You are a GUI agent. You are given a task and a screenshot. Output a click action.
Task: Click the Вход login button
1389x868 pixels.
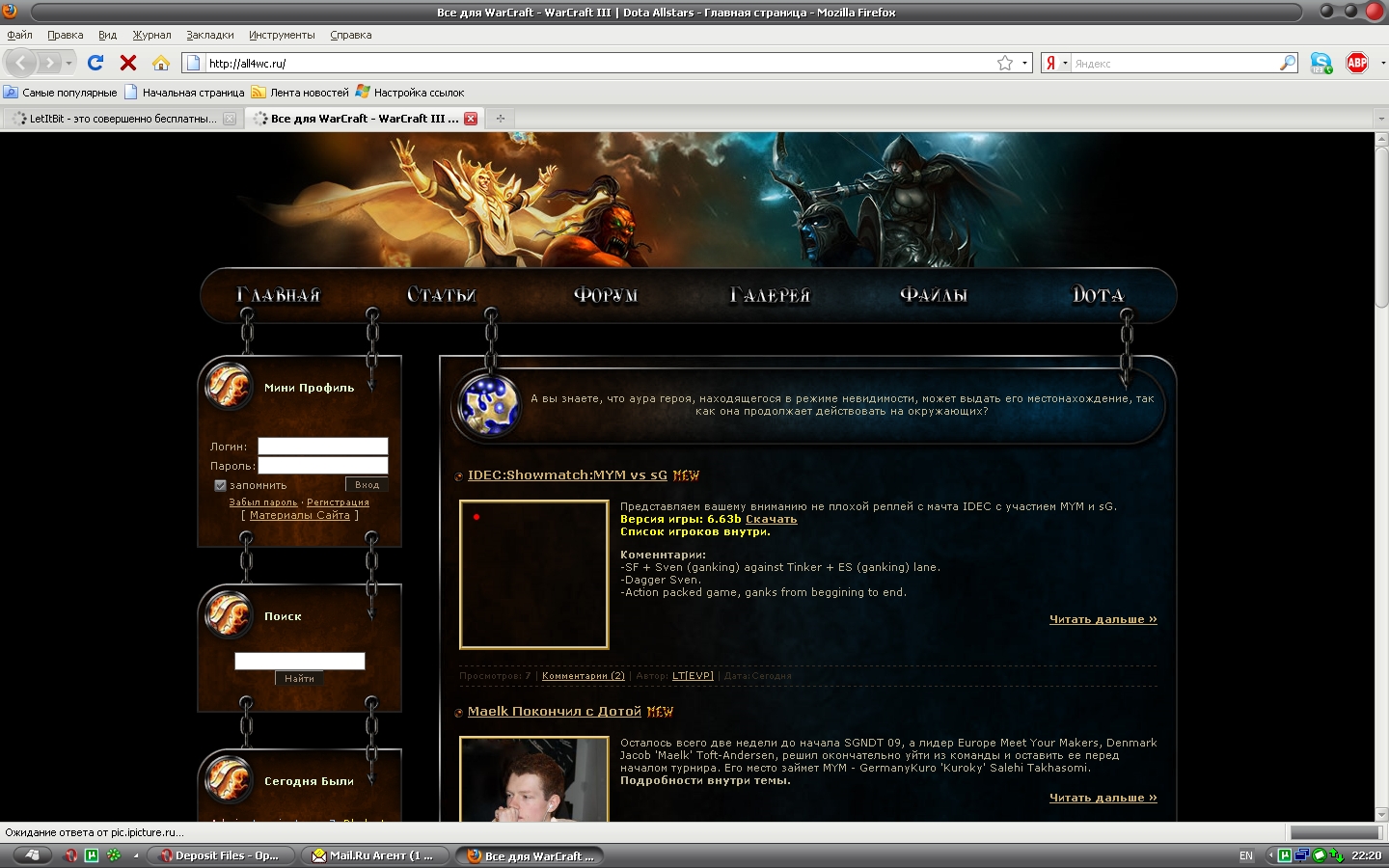(367, 485)
